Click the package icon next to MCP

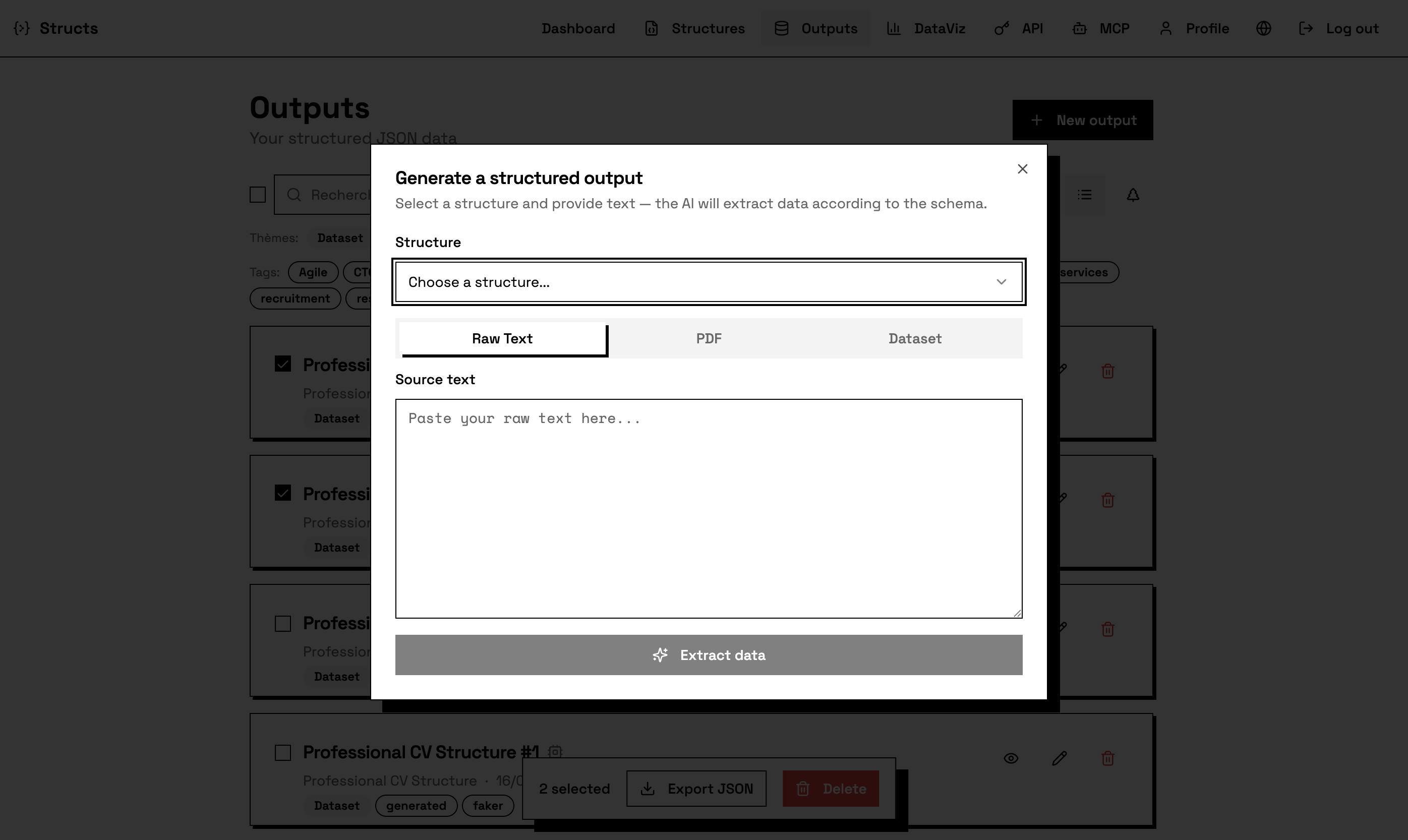point(1079,28)
